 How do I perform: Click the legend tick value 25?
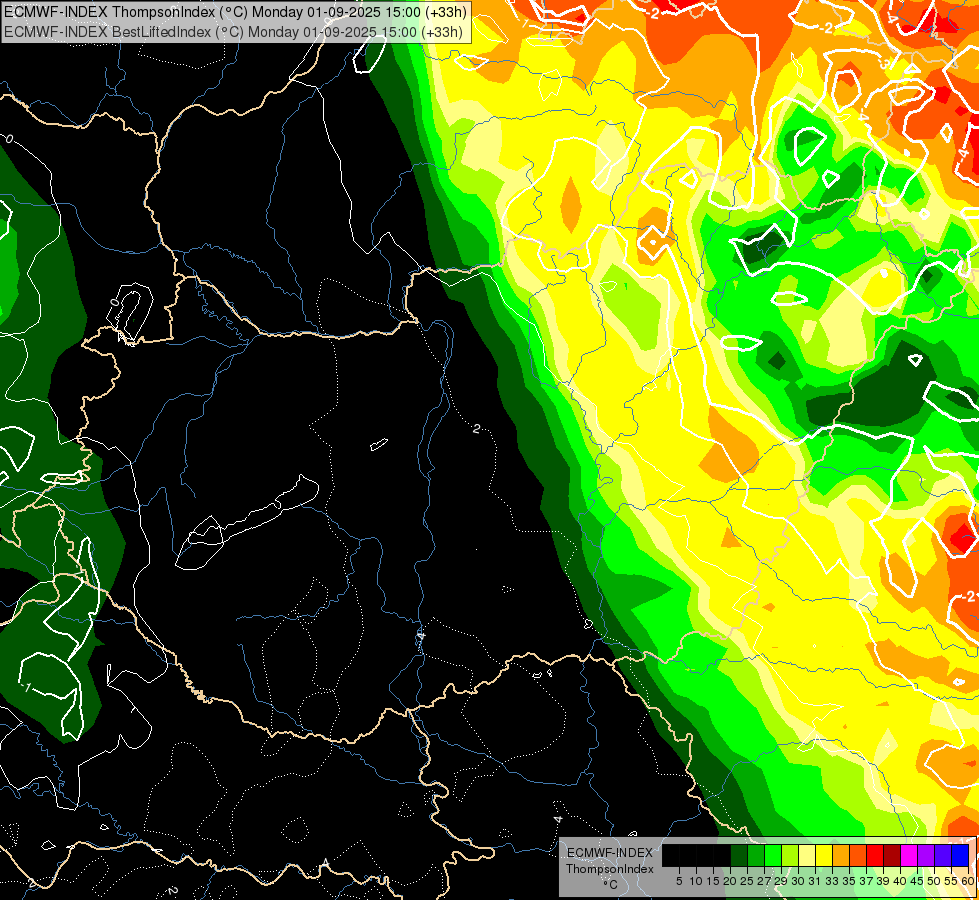(x=747, y=881)
